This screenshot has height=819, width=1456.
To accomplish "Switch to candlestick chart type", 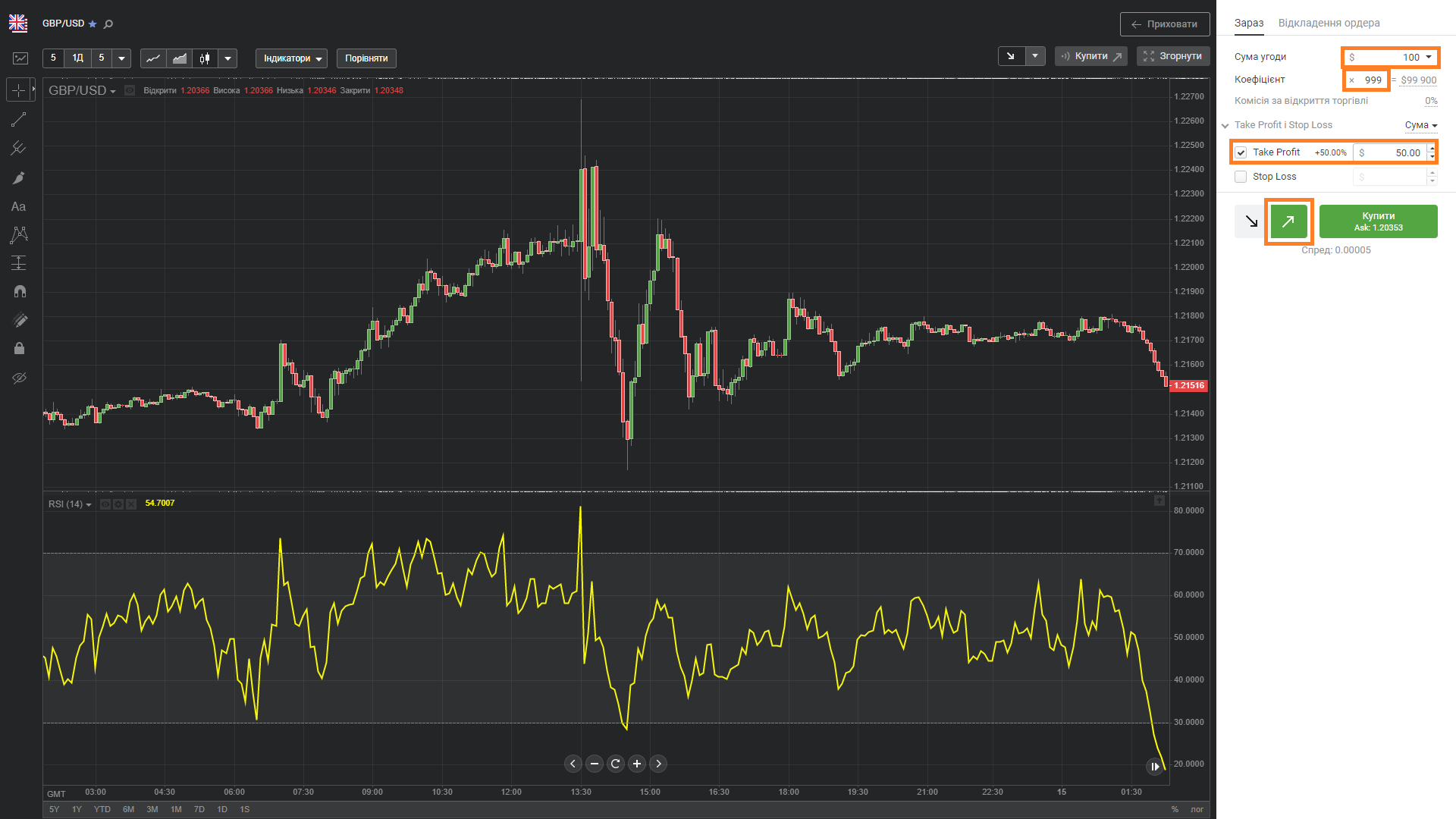I will pyautogui.click(x=205, y=58).
